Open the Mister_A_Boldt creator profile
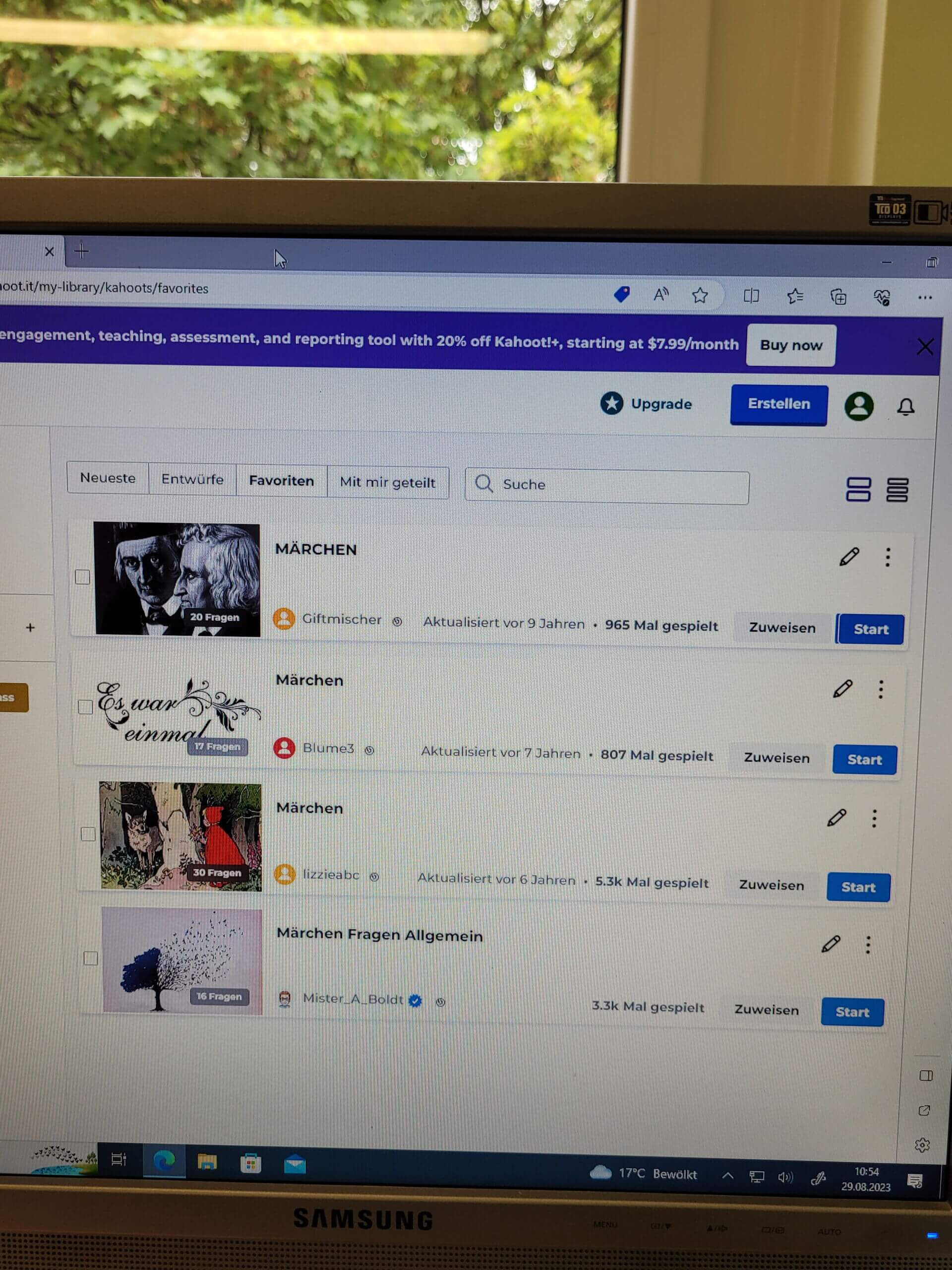The height and width of the screenshot is (1270, 952). point(350,999)
